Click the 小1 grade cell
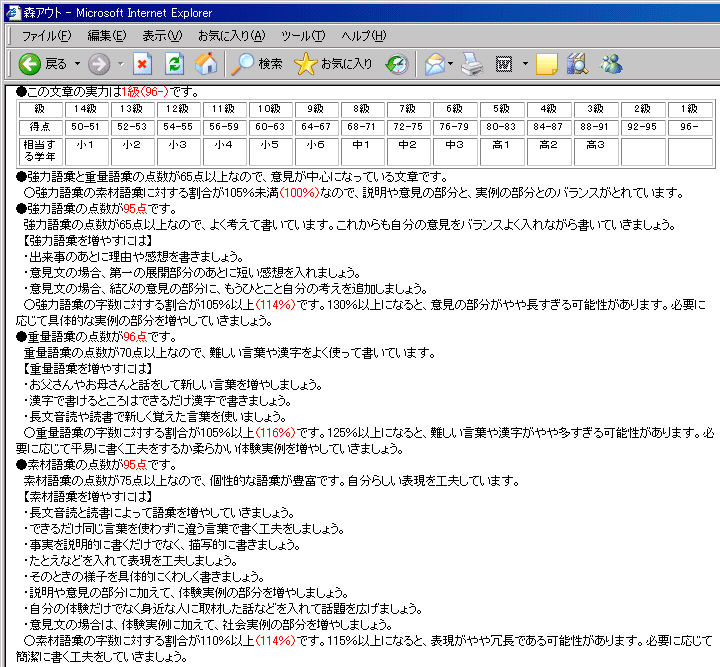720x667 pixels. (x=87, y=151)
